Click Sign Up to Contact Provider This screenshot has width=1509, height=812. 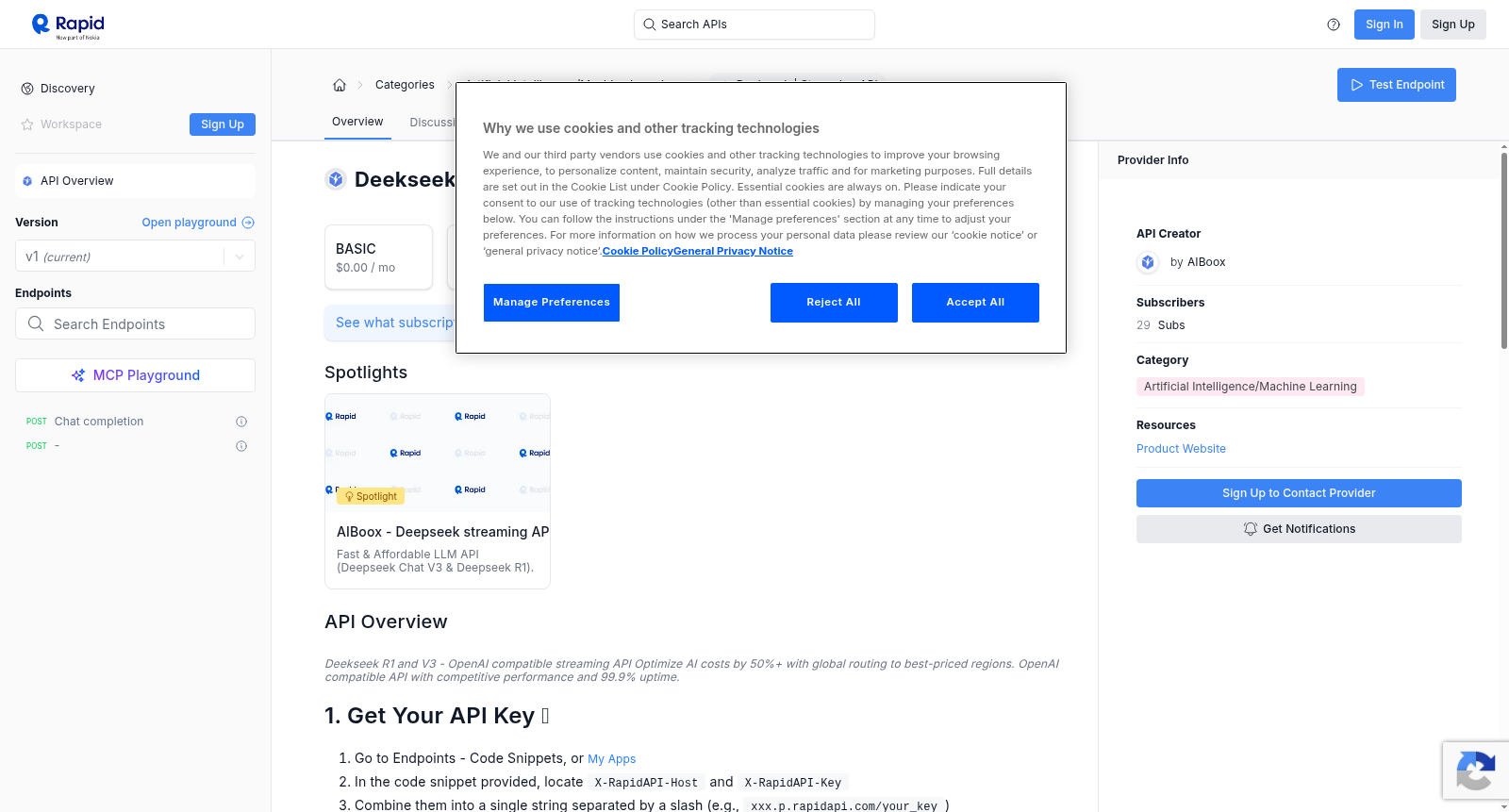click(x=1299, y=493)
